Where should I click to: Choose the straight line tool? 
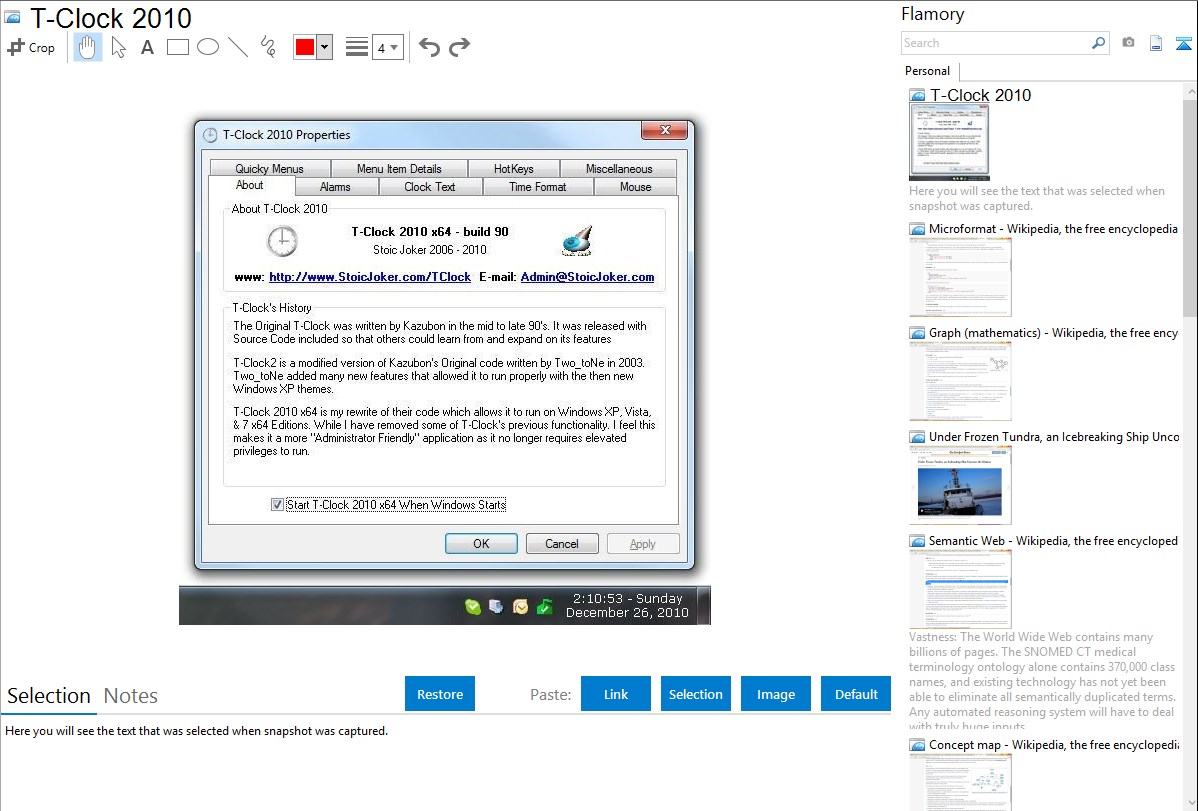(x=238, y=47)
